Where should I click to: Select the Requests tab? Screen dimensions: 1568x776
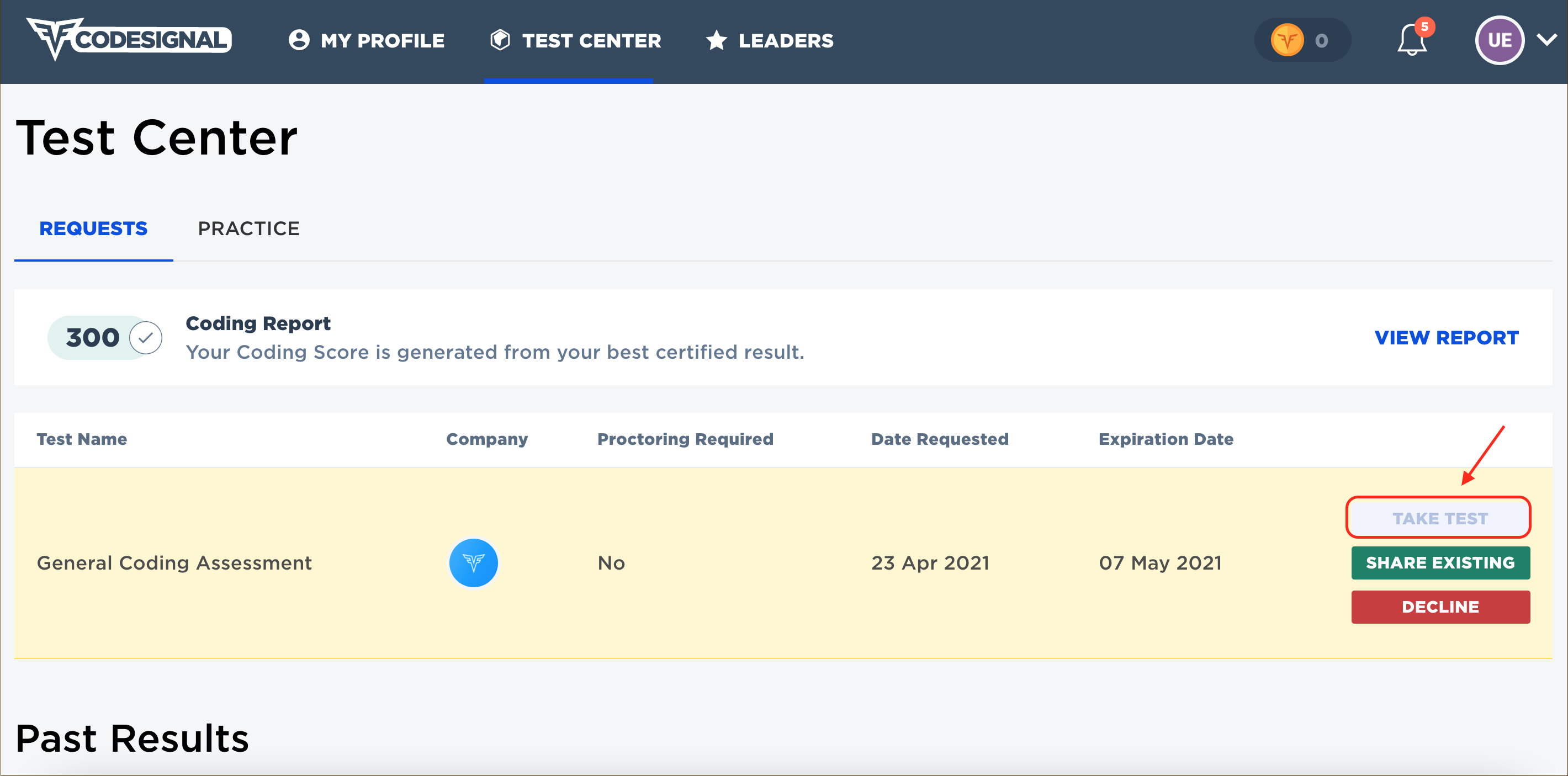point(93,228)
